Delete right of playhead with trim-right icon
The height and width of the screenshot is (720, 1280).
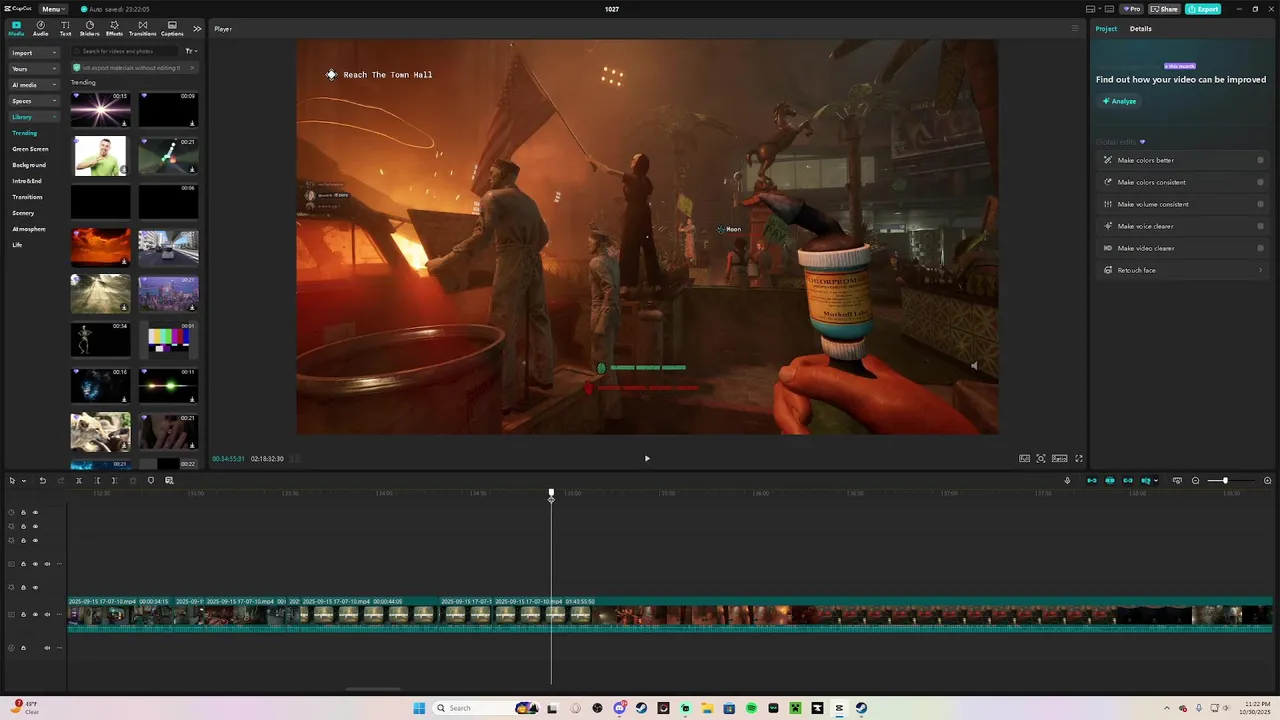coord(114,480)
